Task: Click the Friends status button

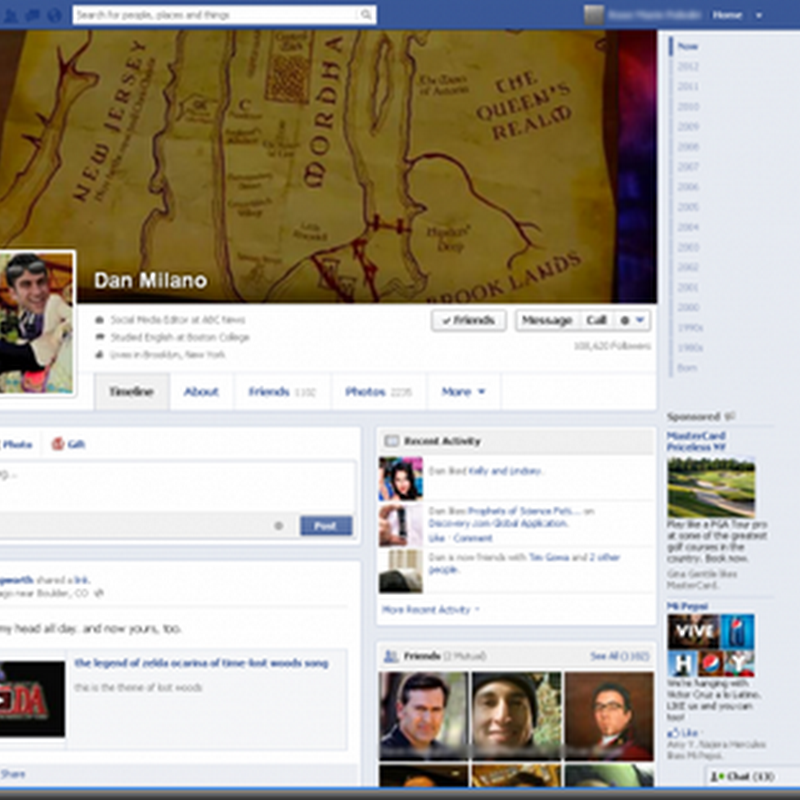Action: [469, 320]
